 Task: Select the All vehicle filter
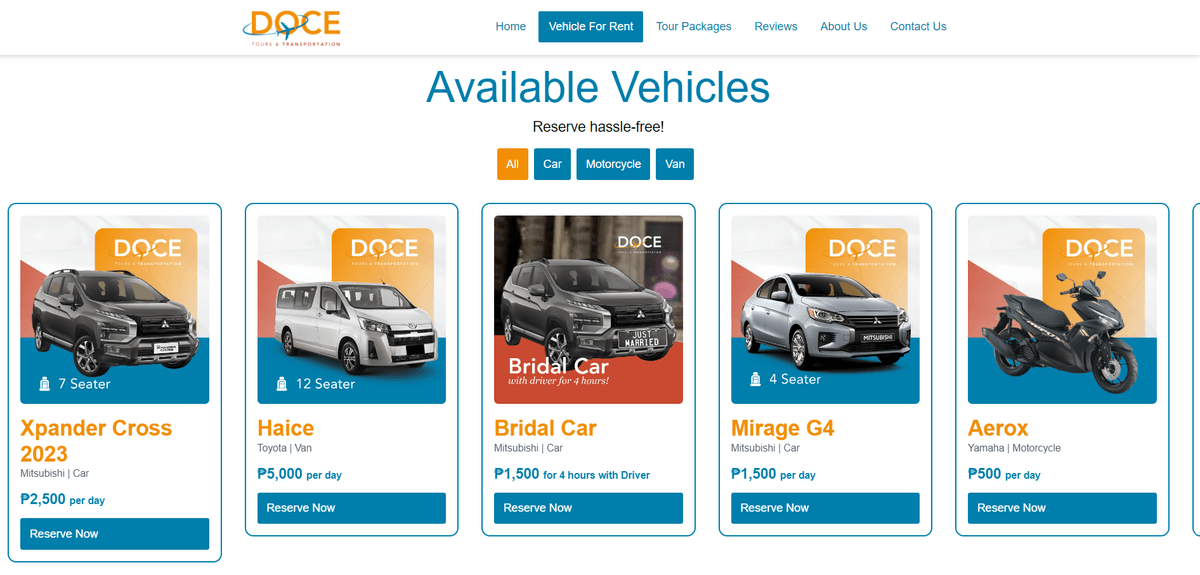coord(512,164)
